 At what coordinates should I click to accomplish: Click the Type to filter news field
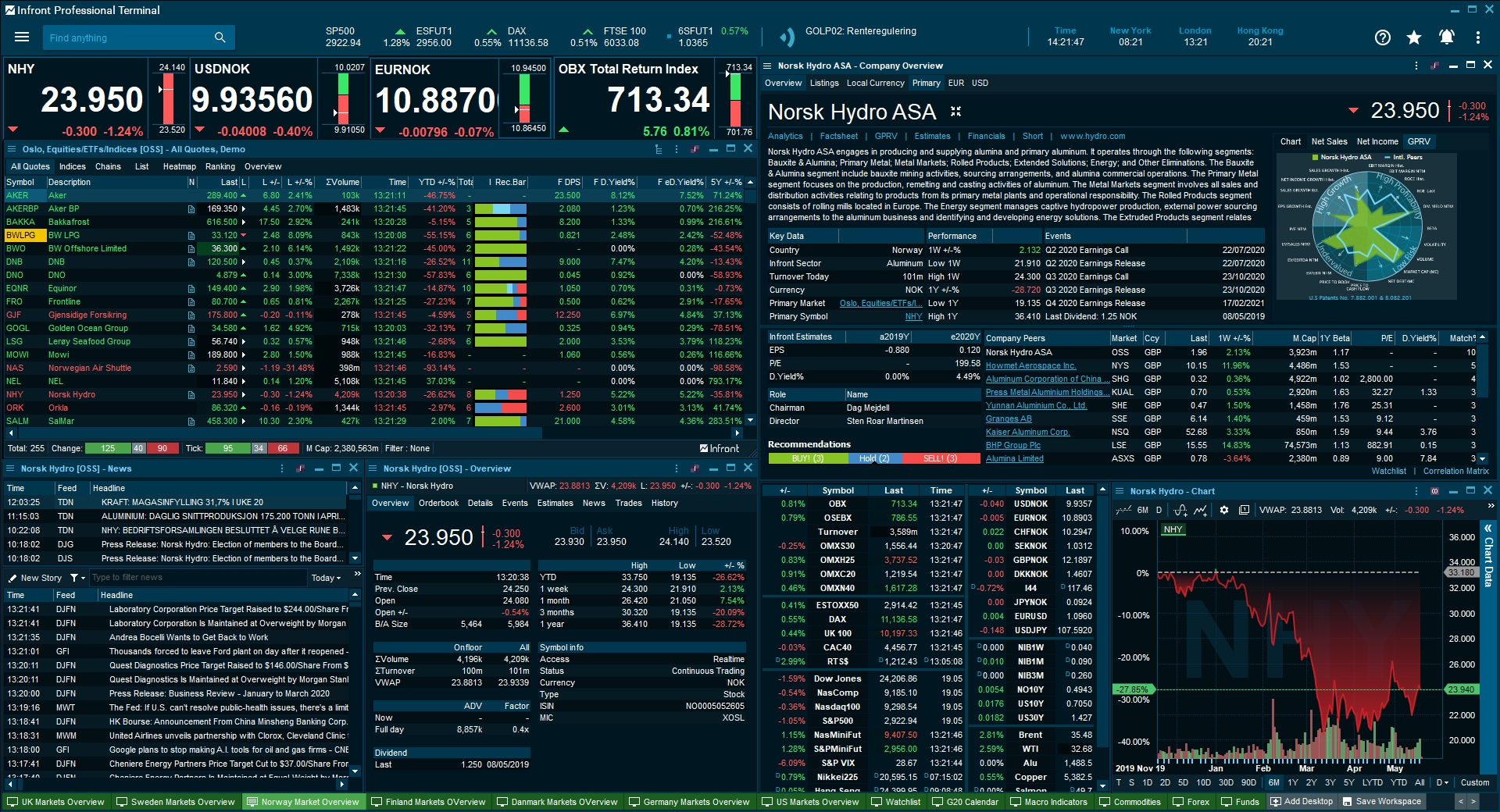point(199,578)
